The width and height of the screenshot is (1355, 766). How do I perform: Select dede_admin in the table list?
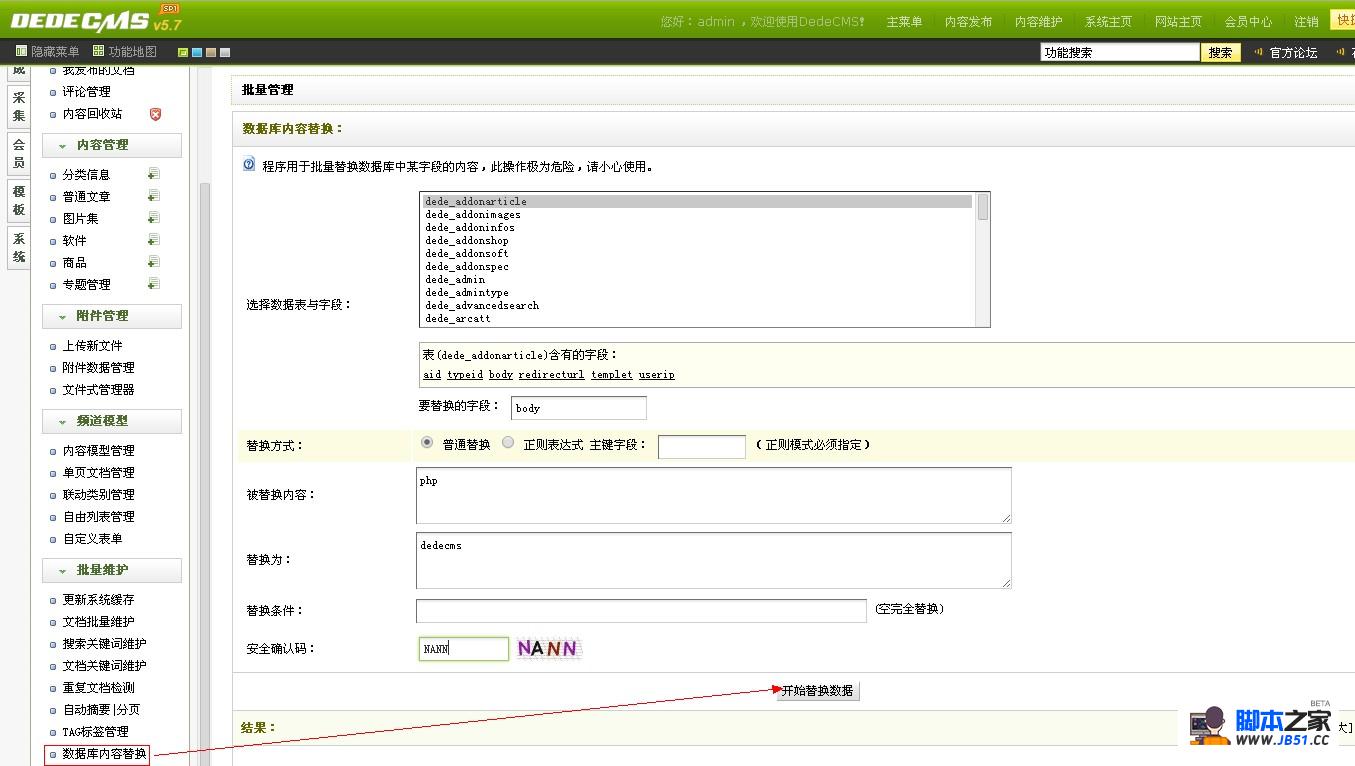pyautogui.click(x=697, y=279)
